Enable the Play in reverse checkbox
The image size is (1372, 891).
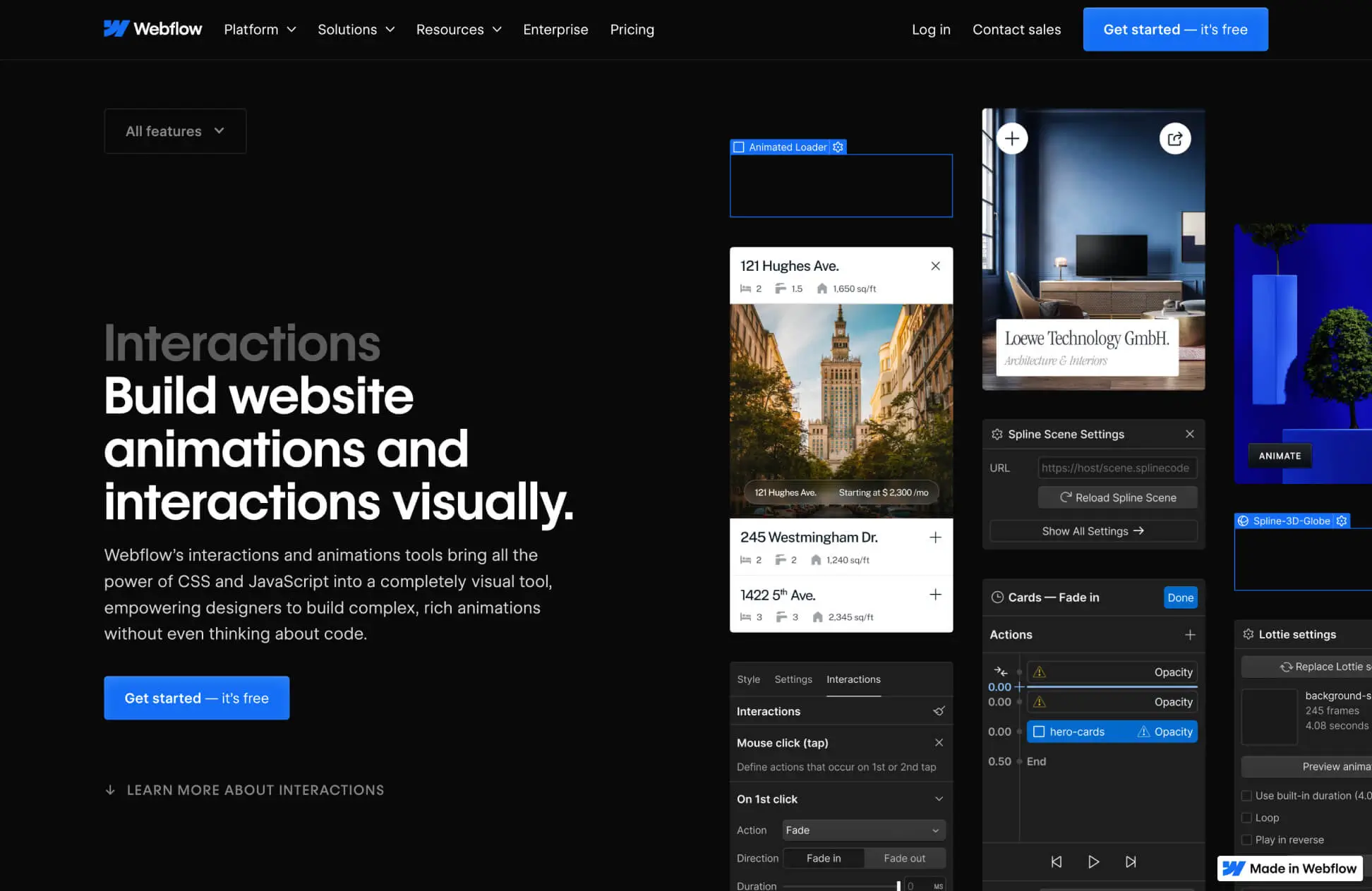point(1246,840)
